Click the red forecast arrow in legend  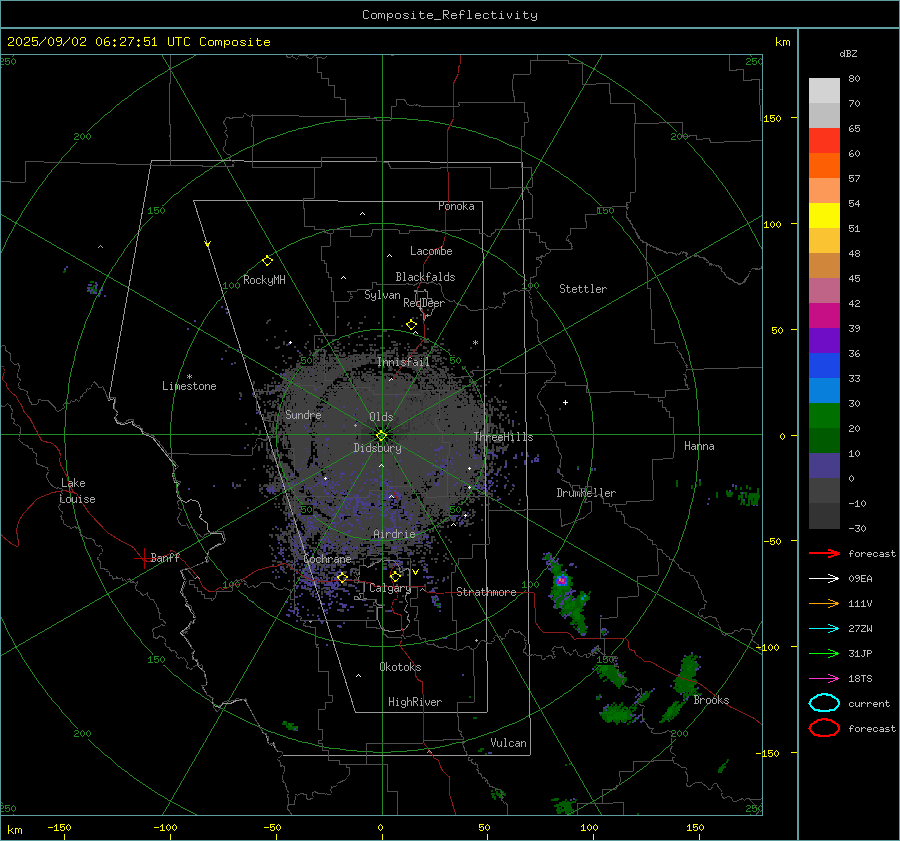coord(824,553)
